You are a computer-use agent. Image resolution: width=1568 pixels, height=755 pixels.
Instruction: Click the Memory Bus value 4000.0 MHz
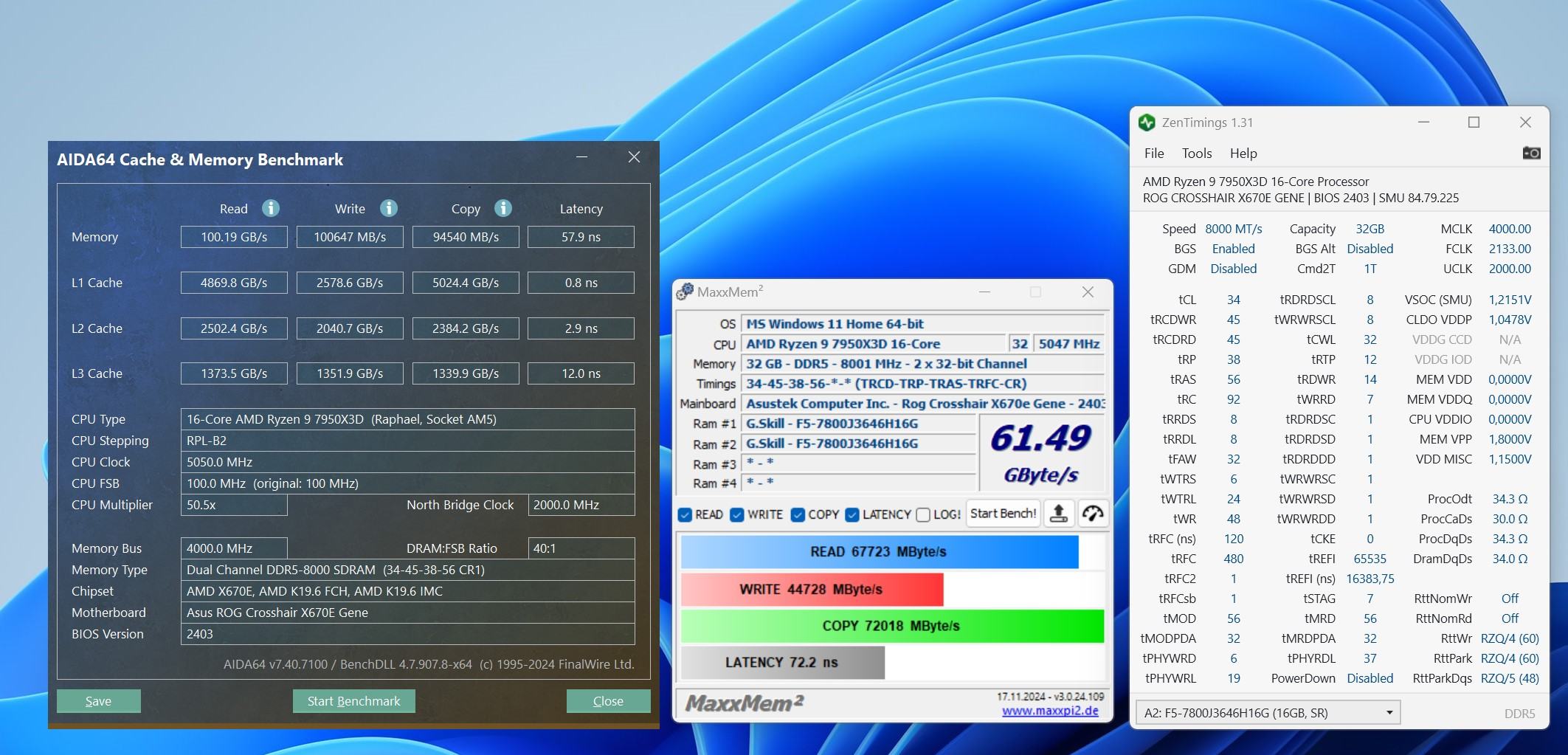pos(234,548)
